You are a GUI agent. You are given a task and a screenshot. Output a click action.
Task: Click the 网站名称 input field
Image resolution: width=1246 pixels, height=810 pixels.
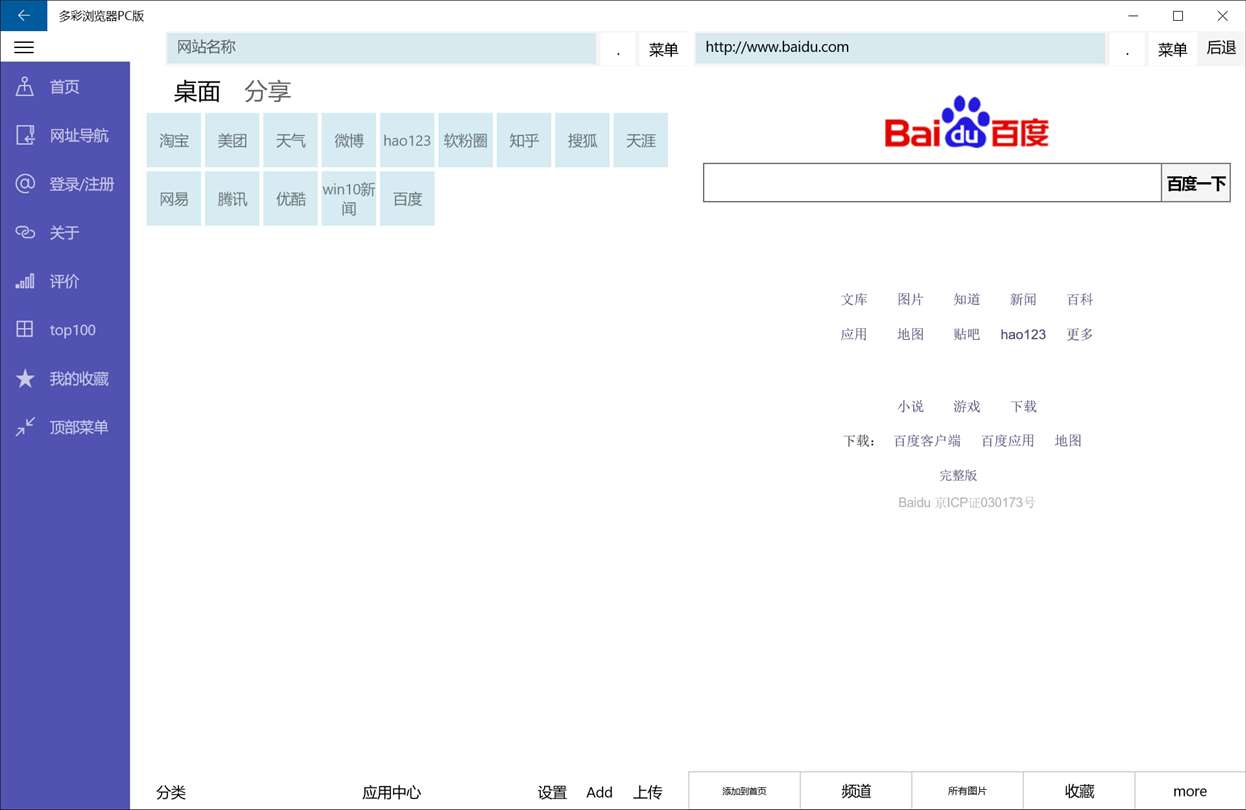pos(381,47)
